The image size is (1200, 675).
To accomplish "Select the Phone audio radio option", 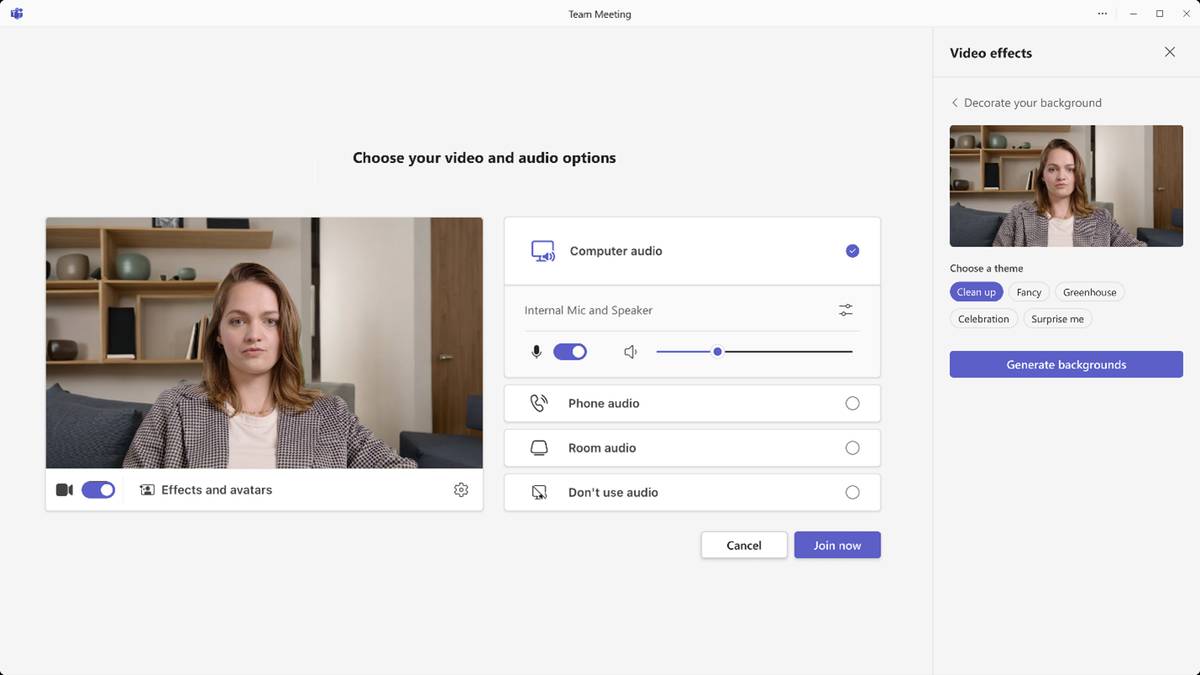I will point(852,403).
